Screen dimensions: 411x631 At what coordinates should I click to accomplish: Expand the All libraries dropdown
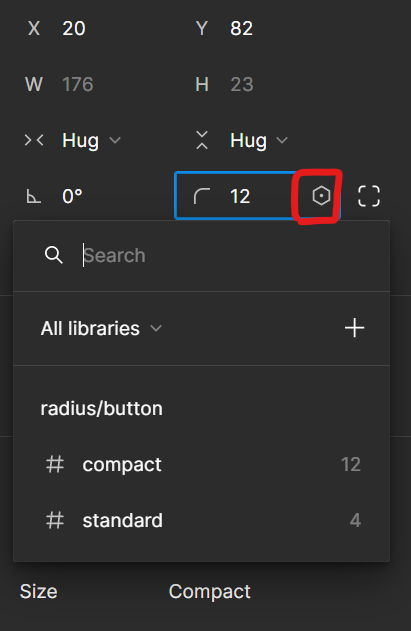(x=101, y=328)
